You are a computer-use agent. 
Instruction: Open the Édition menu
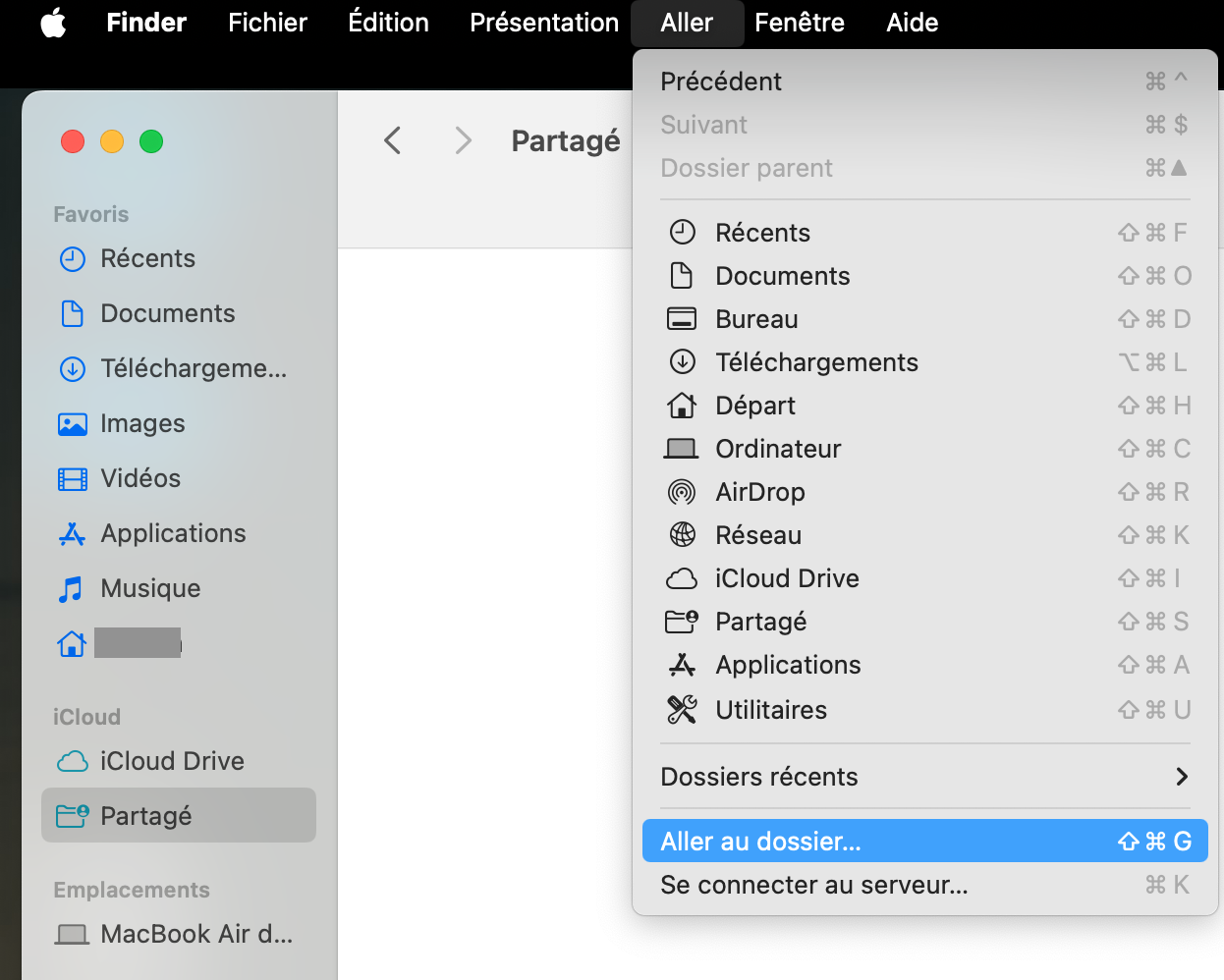coord(388,23)
